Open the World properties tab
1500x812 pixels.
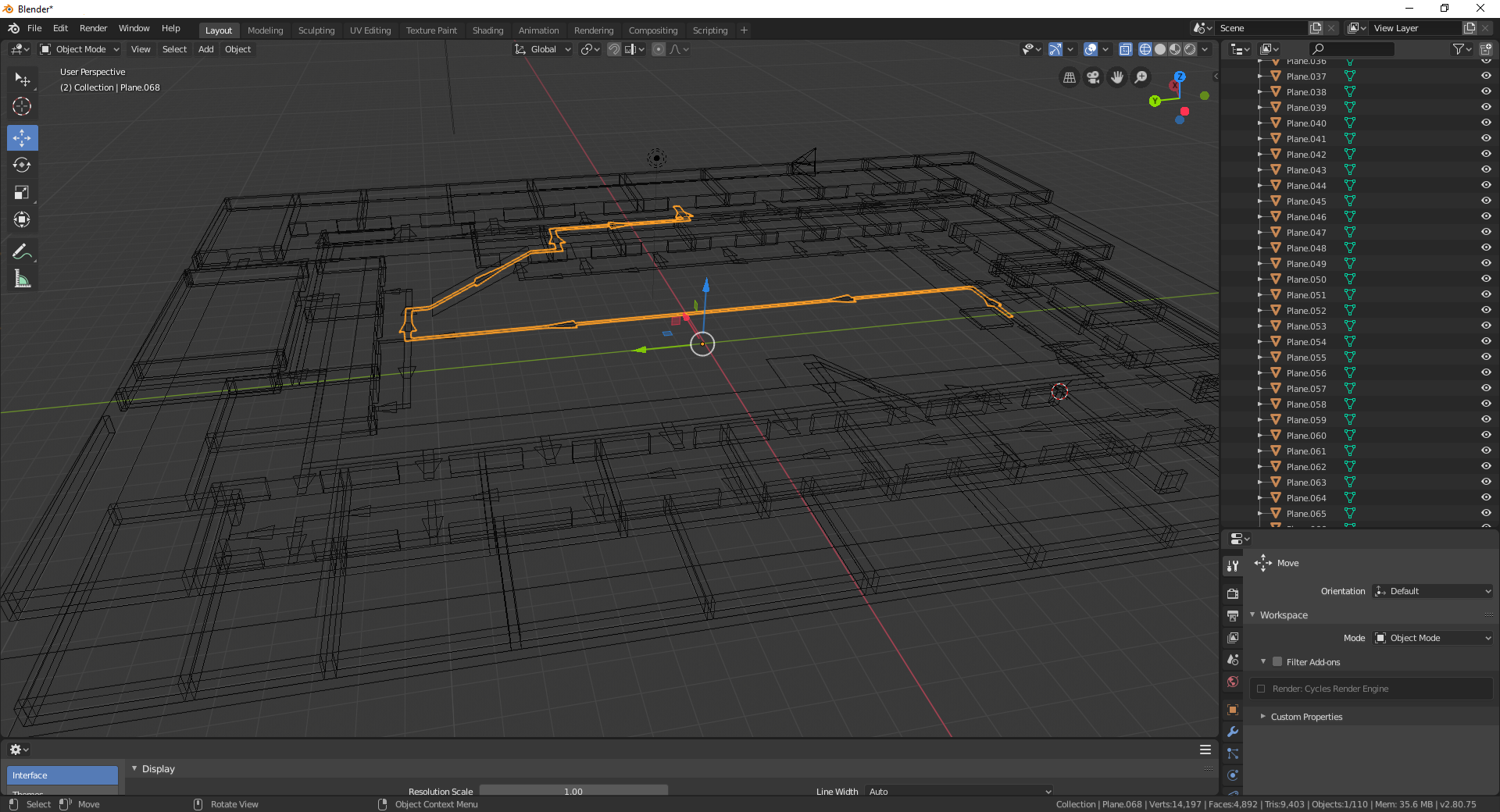tap(1233, 682)
